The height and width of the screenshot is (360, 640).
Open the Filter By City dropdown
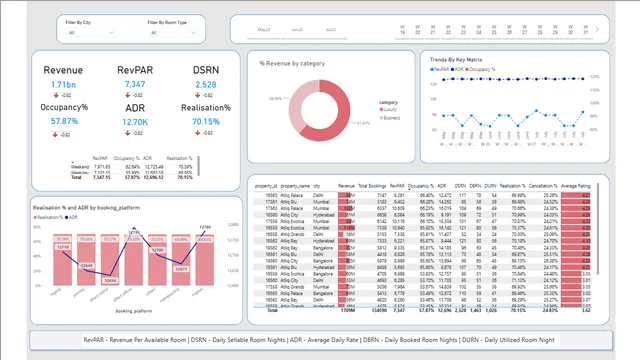91,33
